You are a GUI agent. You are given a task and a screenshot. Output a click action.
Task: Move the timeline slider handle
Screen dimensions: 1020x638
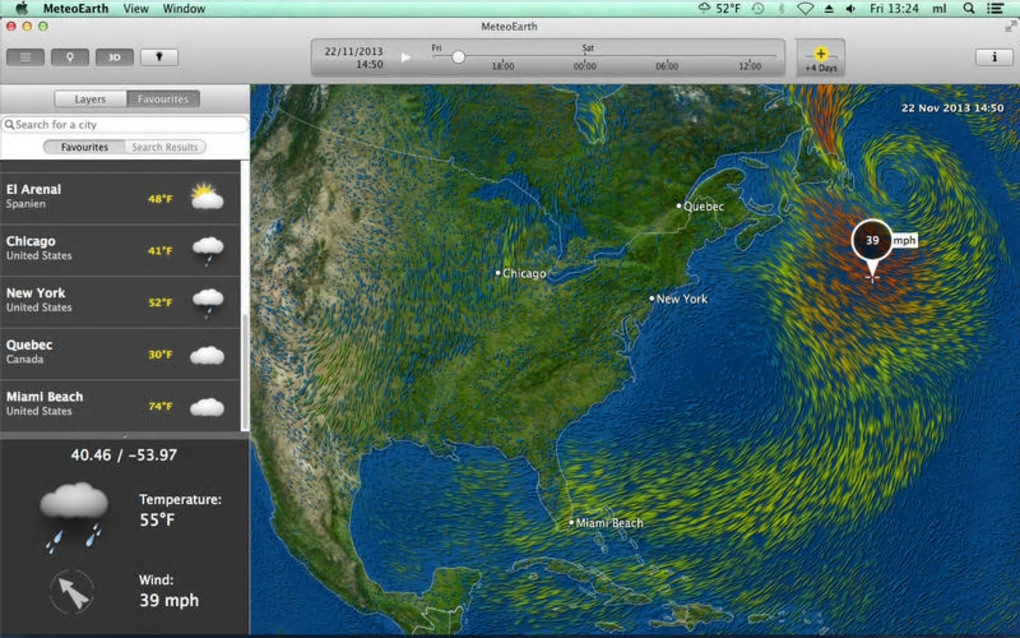click(458, 57)
